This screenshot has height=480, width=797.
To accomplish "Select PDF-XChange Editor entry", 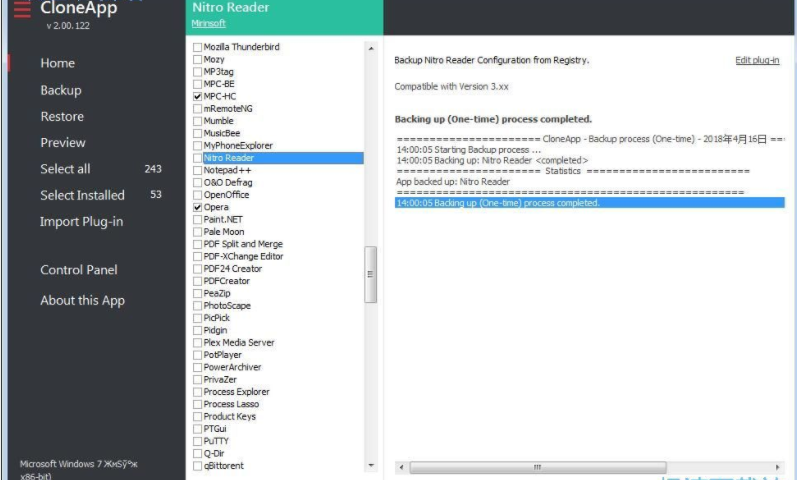I will click(x=243, y=256).
